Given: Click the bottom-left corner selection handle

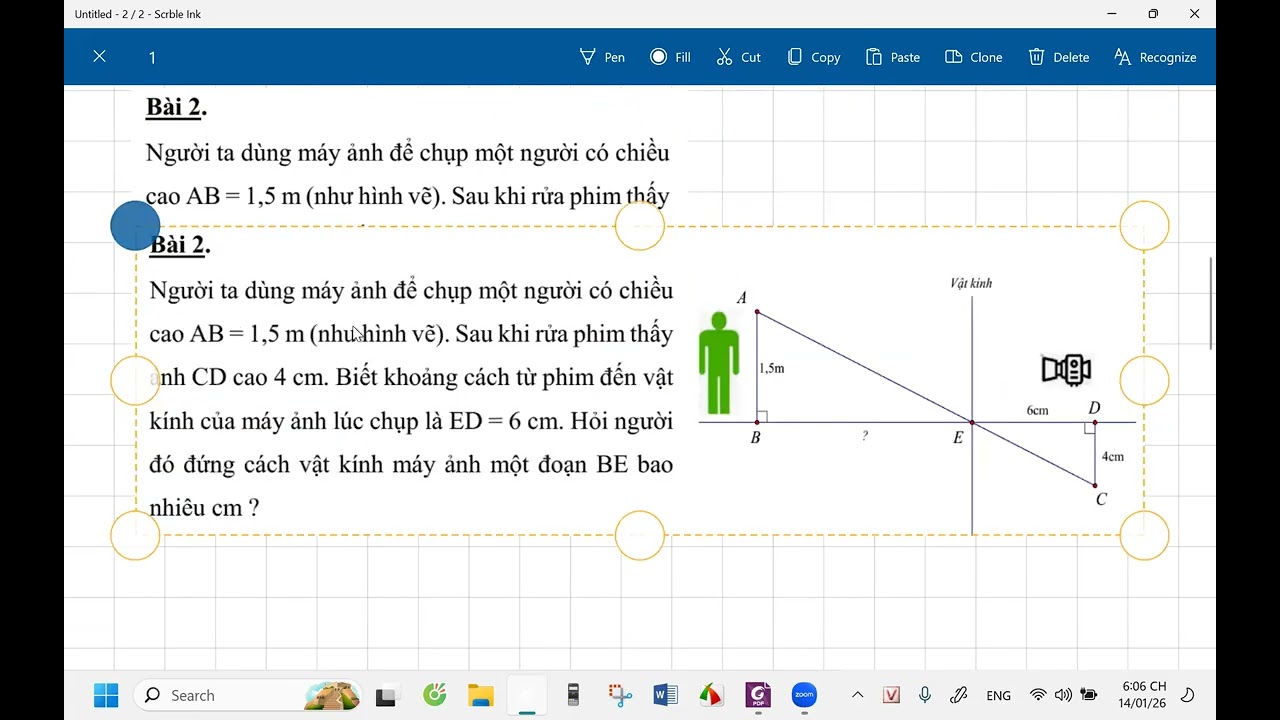Looking at the screenshot, I should [x=135, y=535].
